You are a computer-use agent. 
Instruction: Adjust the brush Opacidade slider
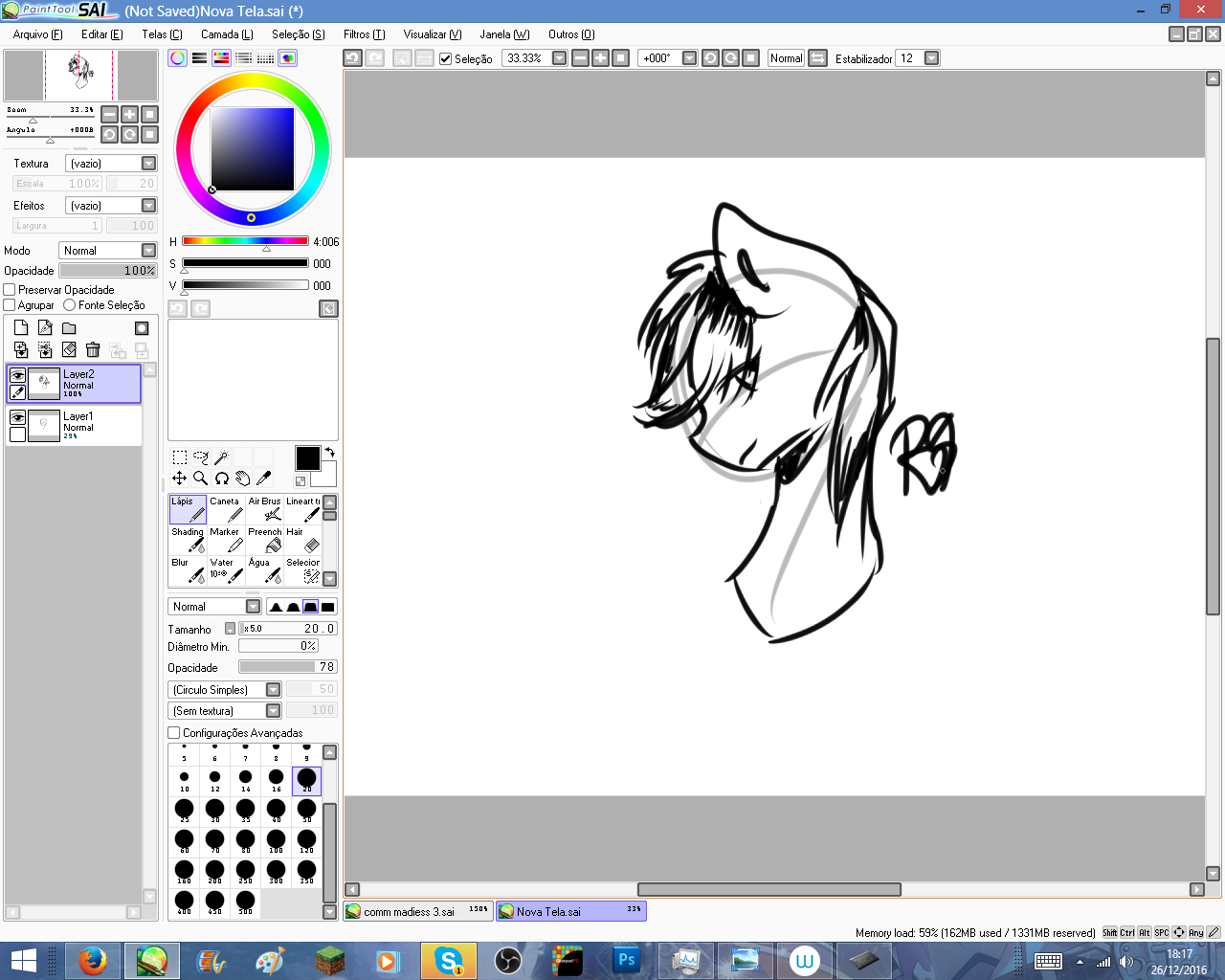click(x=287, y=667)
